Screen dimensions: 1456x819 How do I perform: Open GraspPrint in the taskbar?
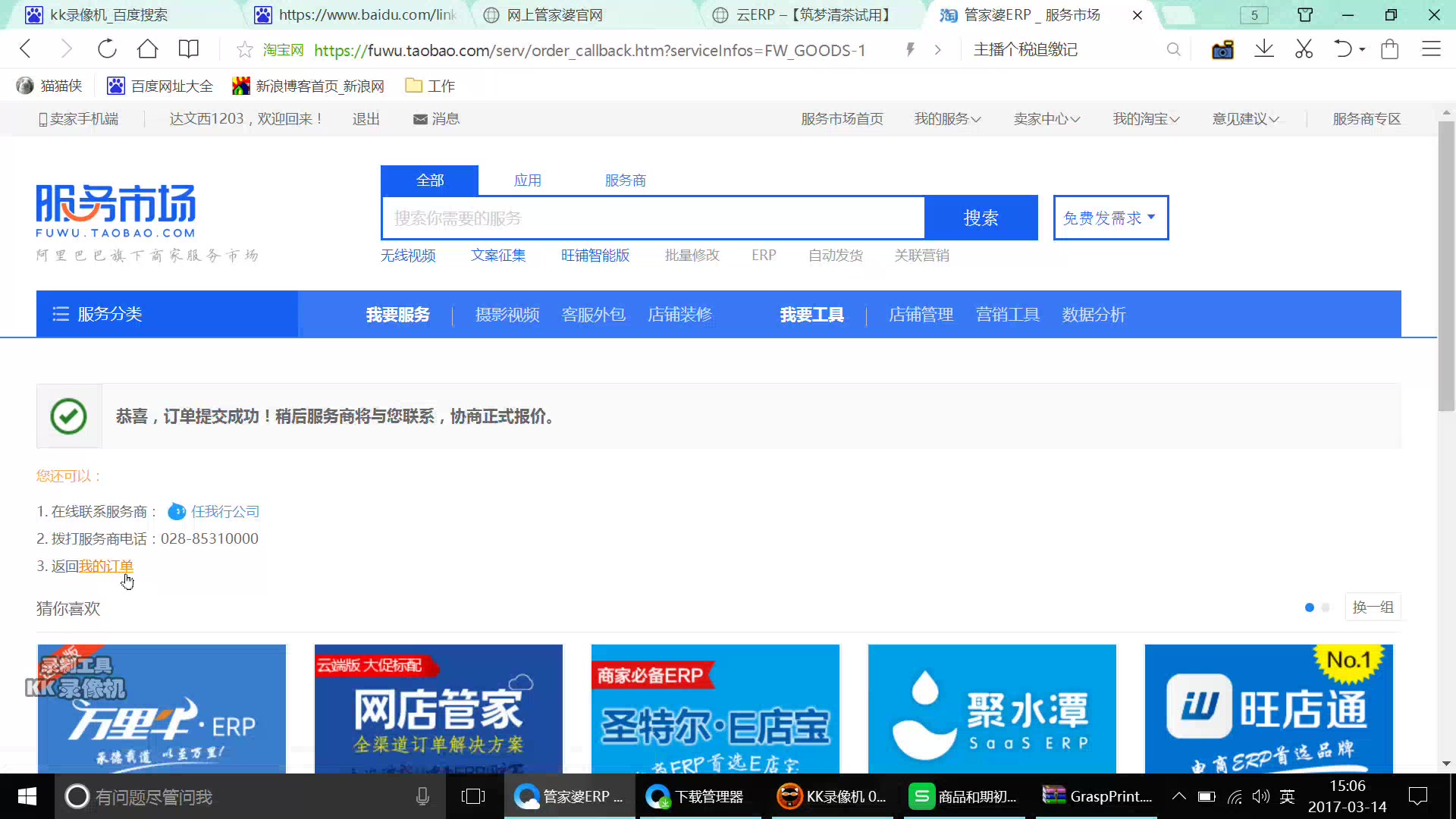pos(1097,796)
